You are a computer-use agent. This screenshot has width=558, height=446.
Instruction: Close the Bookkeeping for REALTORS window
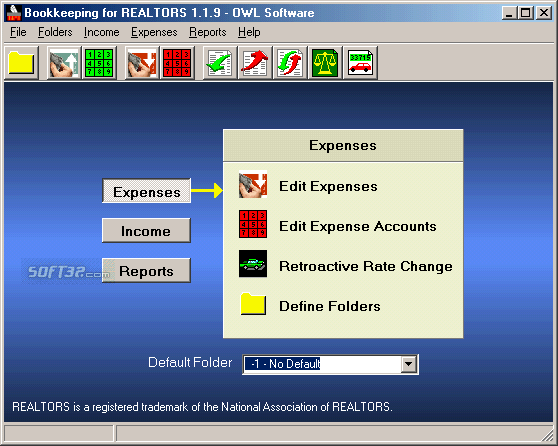(544, 13)
